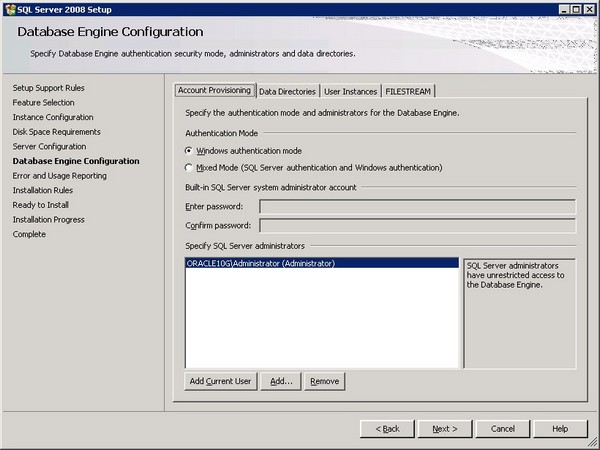The width and height of the screenshot is (600, 450).
Task: Click Disk Space Requirements step
Action: pyautogui.click(x=57, y=132)
